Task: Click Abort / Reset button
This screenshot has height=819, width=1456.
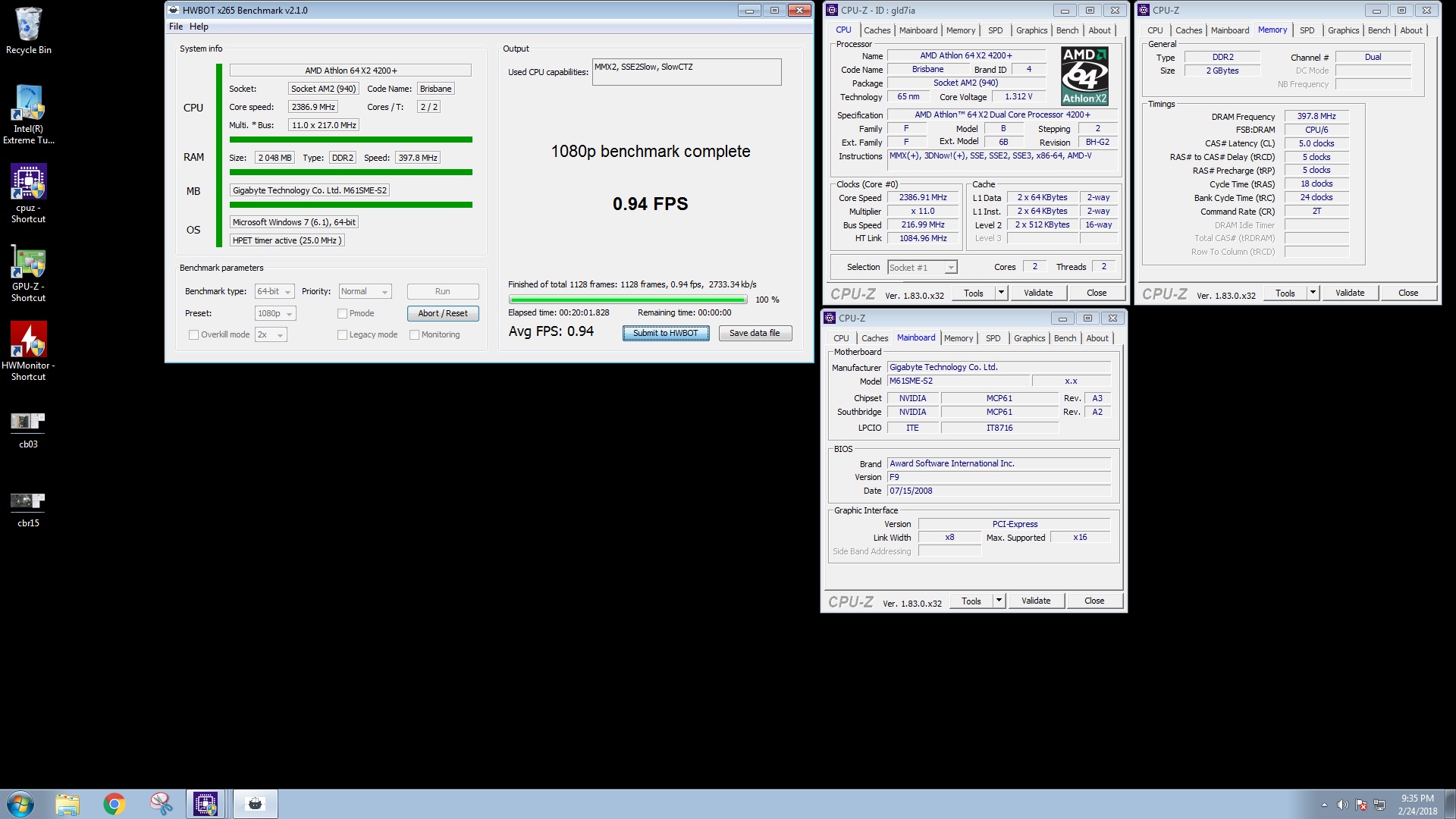Action: pos(443,313)
